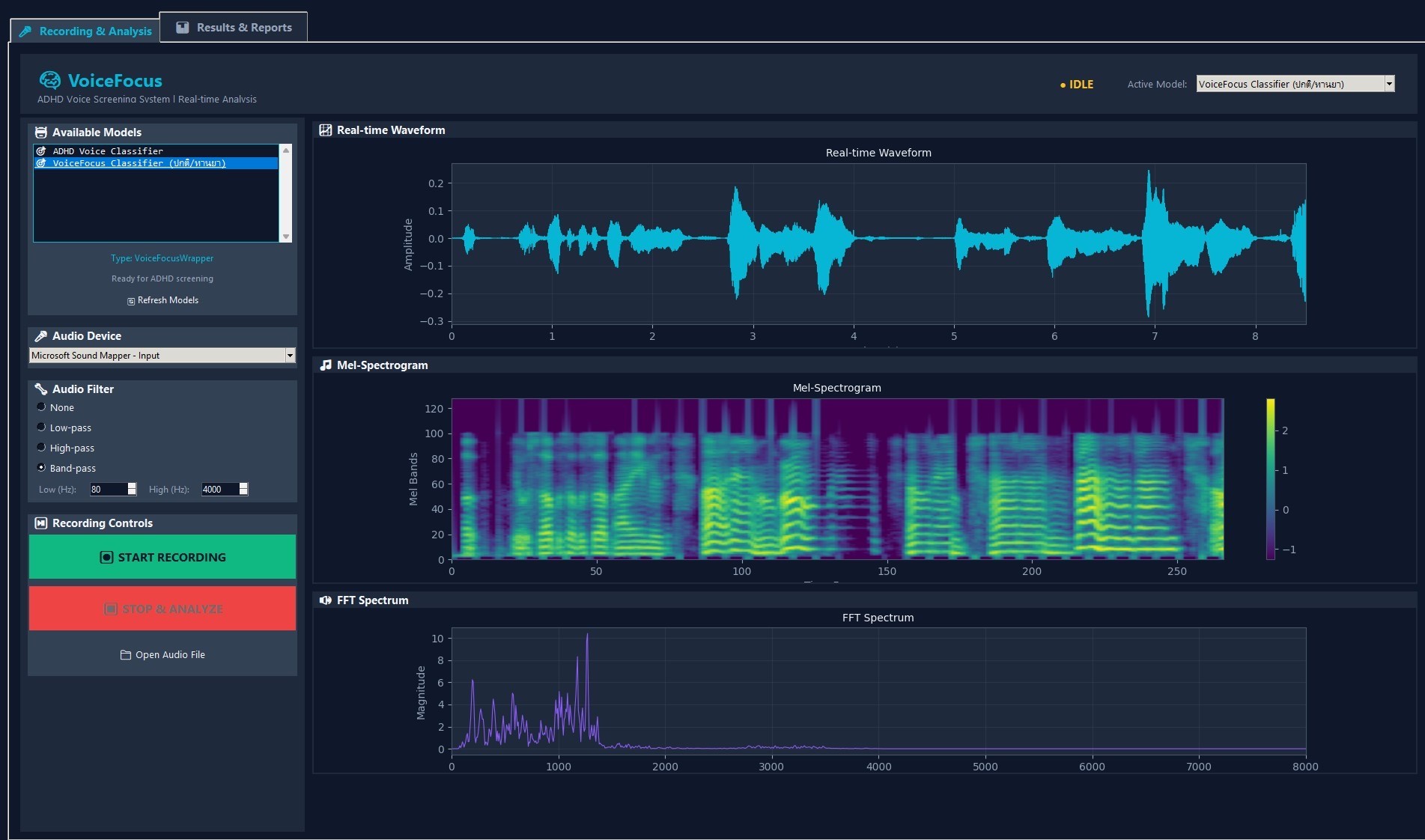Click the Recording Controls panel icon
Viewport: 1425px width, 840px height.
click(41, 523)
